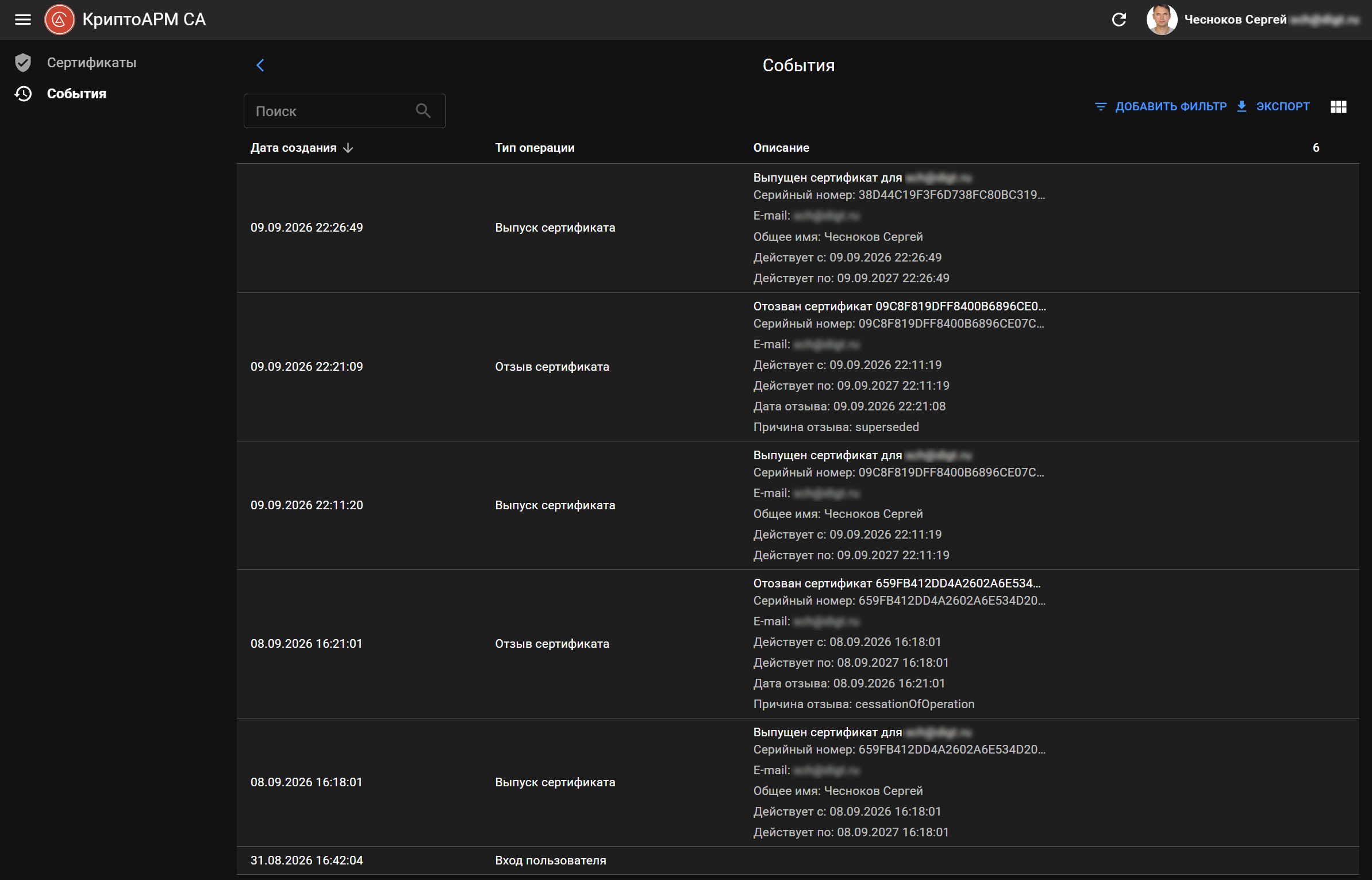Go back with the blue chevron arrow

(260, 65)
